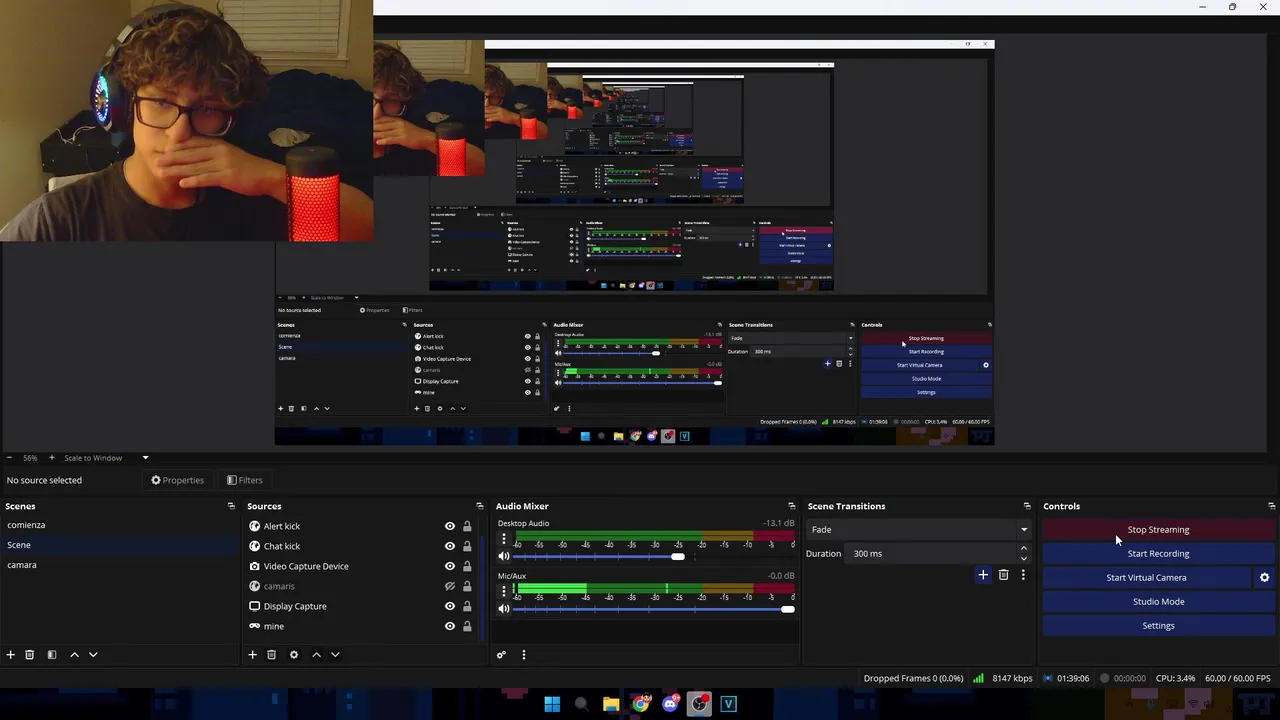Open scene filters icon in Scenes toolbar

coord(52,655)
